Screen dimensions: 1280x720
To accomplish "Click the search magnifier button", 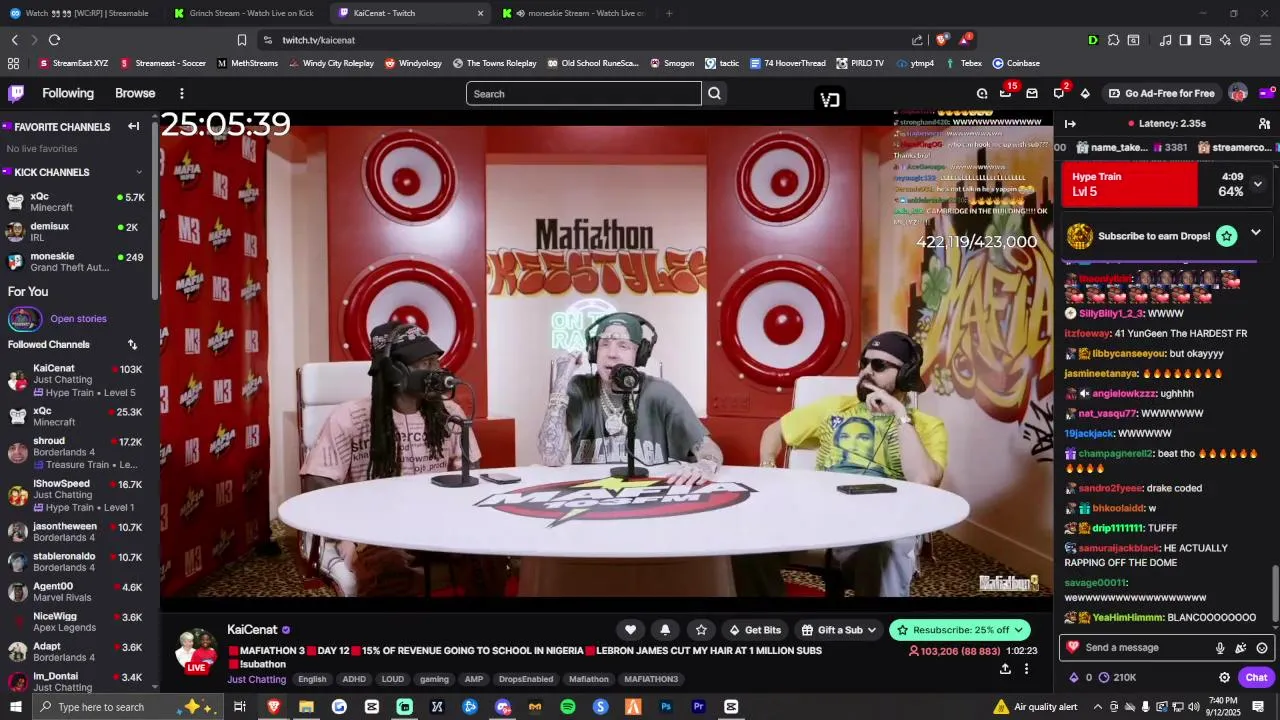I will click(x=715, y=93).
